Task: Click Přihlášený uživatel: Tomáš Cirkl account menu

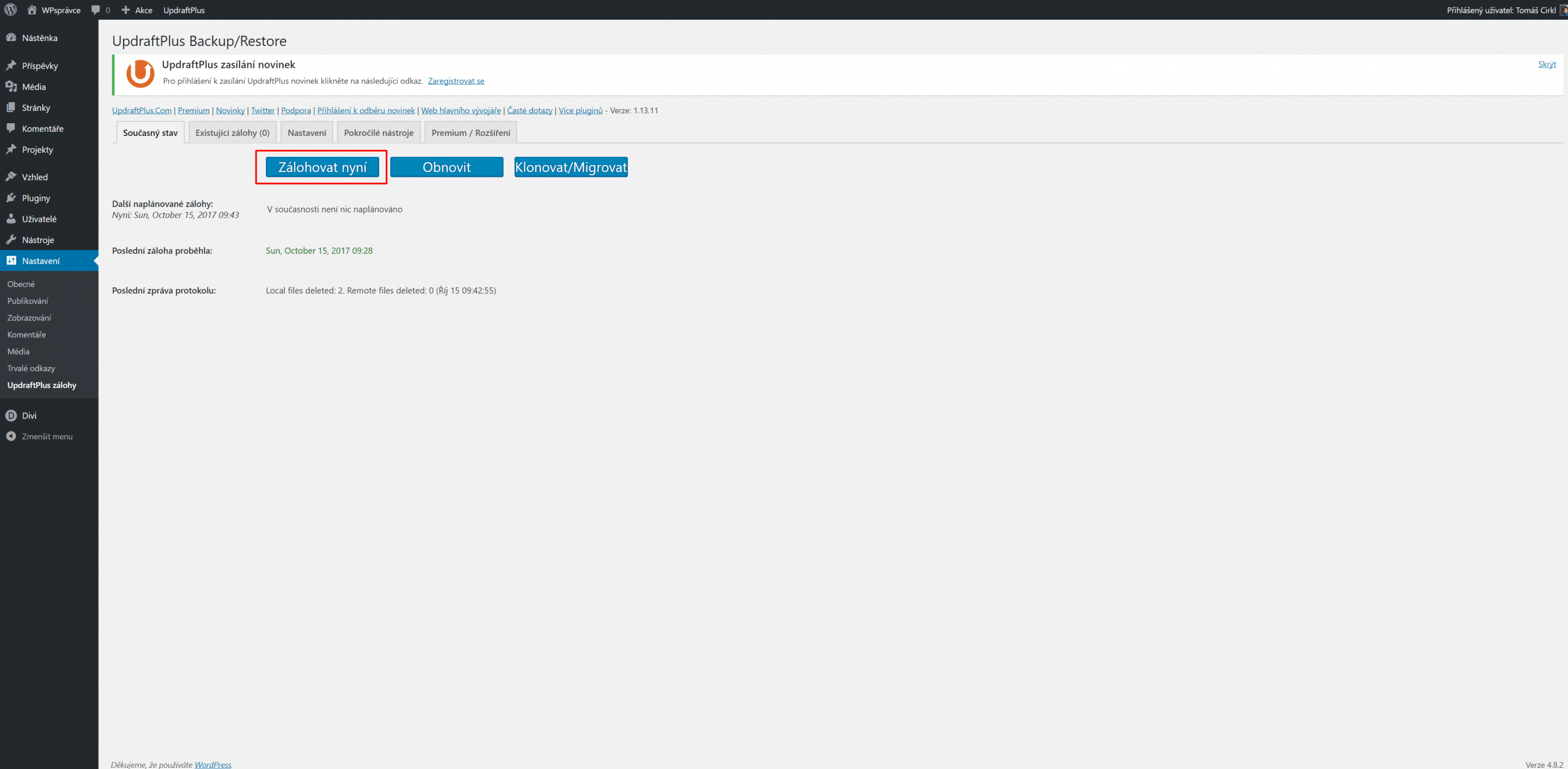Action: point(1501,10)
